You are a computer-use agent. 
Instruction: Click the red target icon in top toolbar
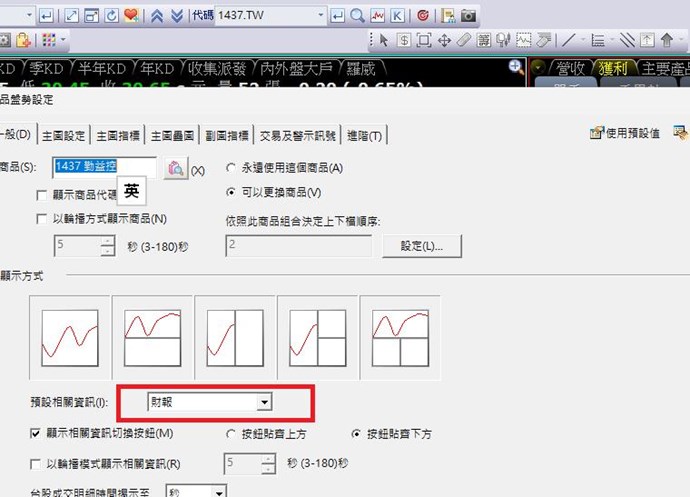coord(421,16)
